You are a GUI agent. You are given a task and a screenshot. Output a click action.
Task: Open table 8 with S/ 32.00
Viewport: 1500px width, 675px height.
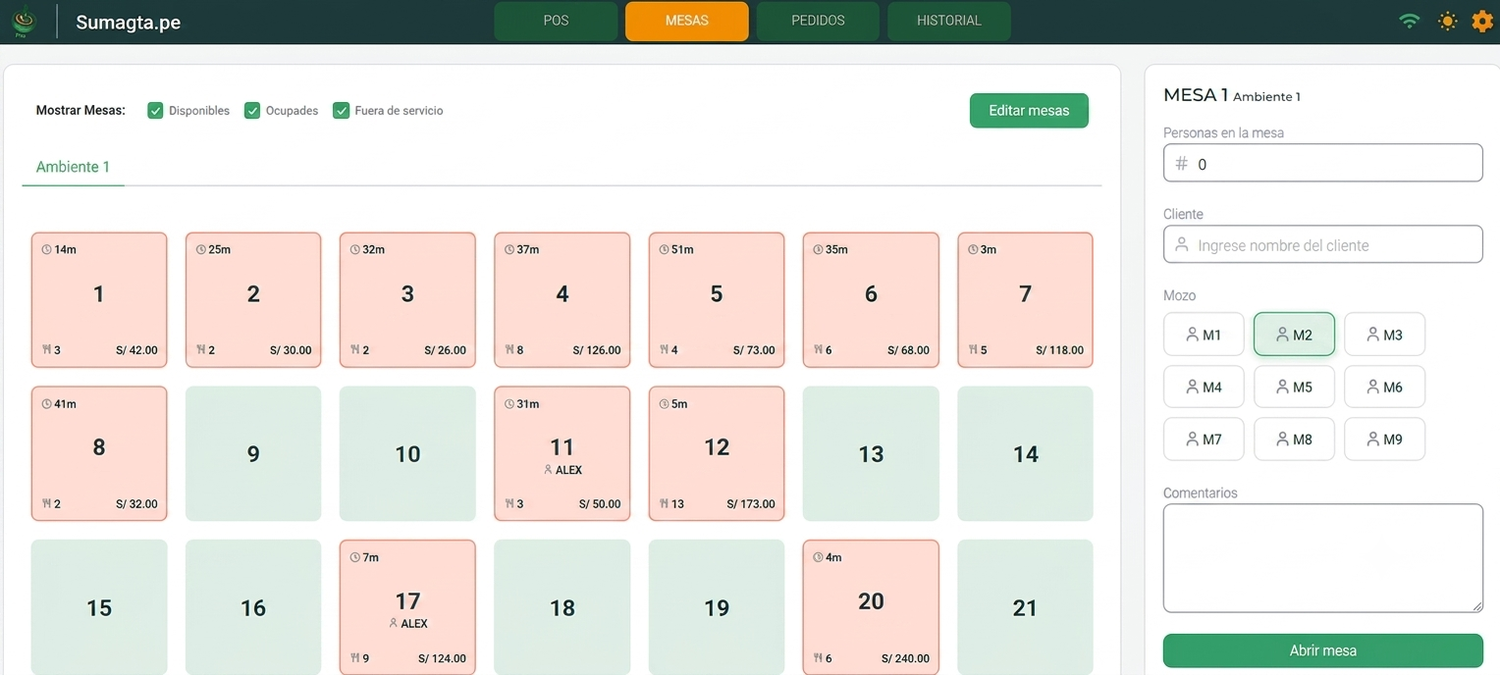pos(99,454)
